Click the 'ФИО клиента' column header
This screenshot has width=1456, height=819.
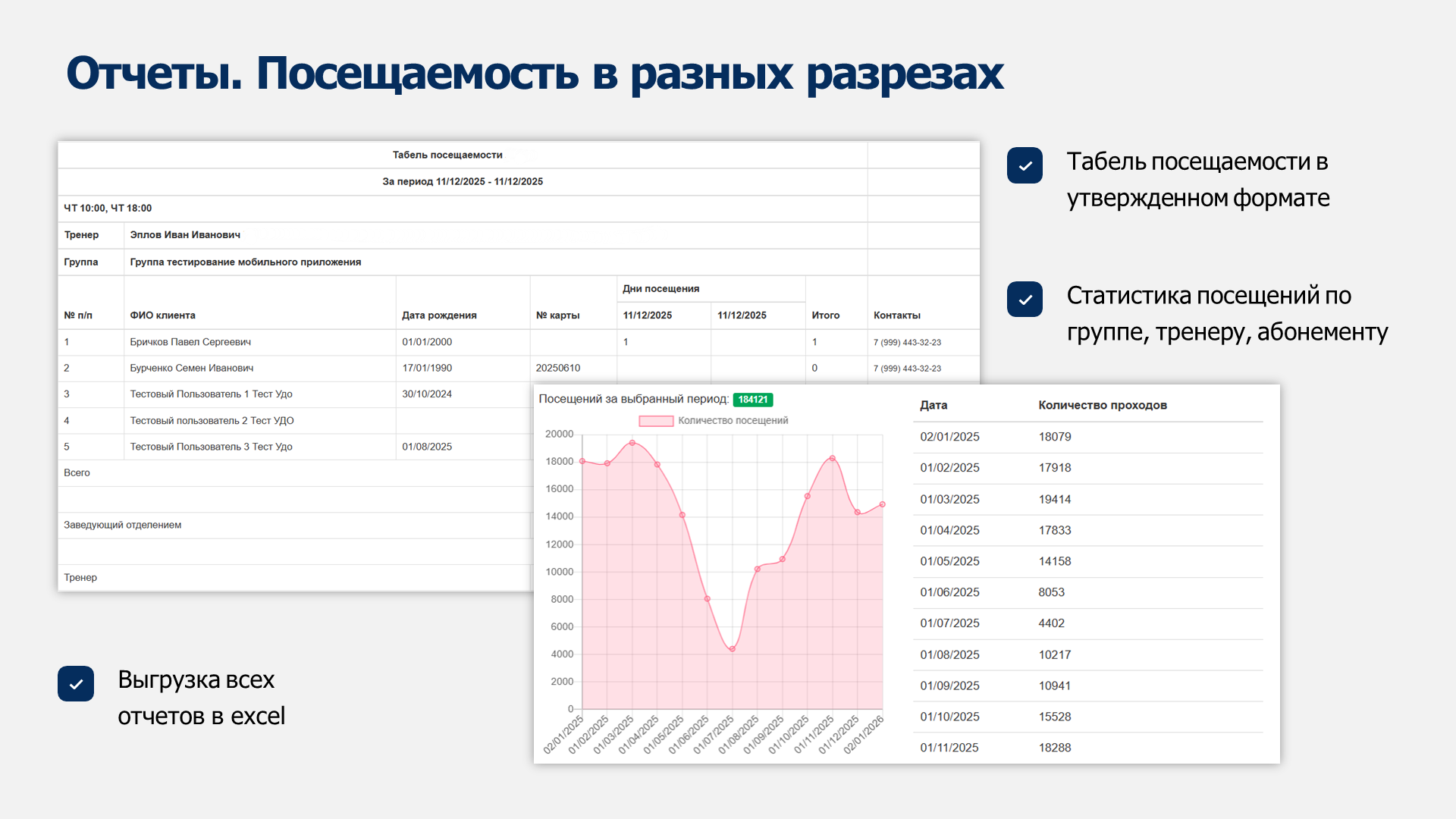click(x=162, y=315)
